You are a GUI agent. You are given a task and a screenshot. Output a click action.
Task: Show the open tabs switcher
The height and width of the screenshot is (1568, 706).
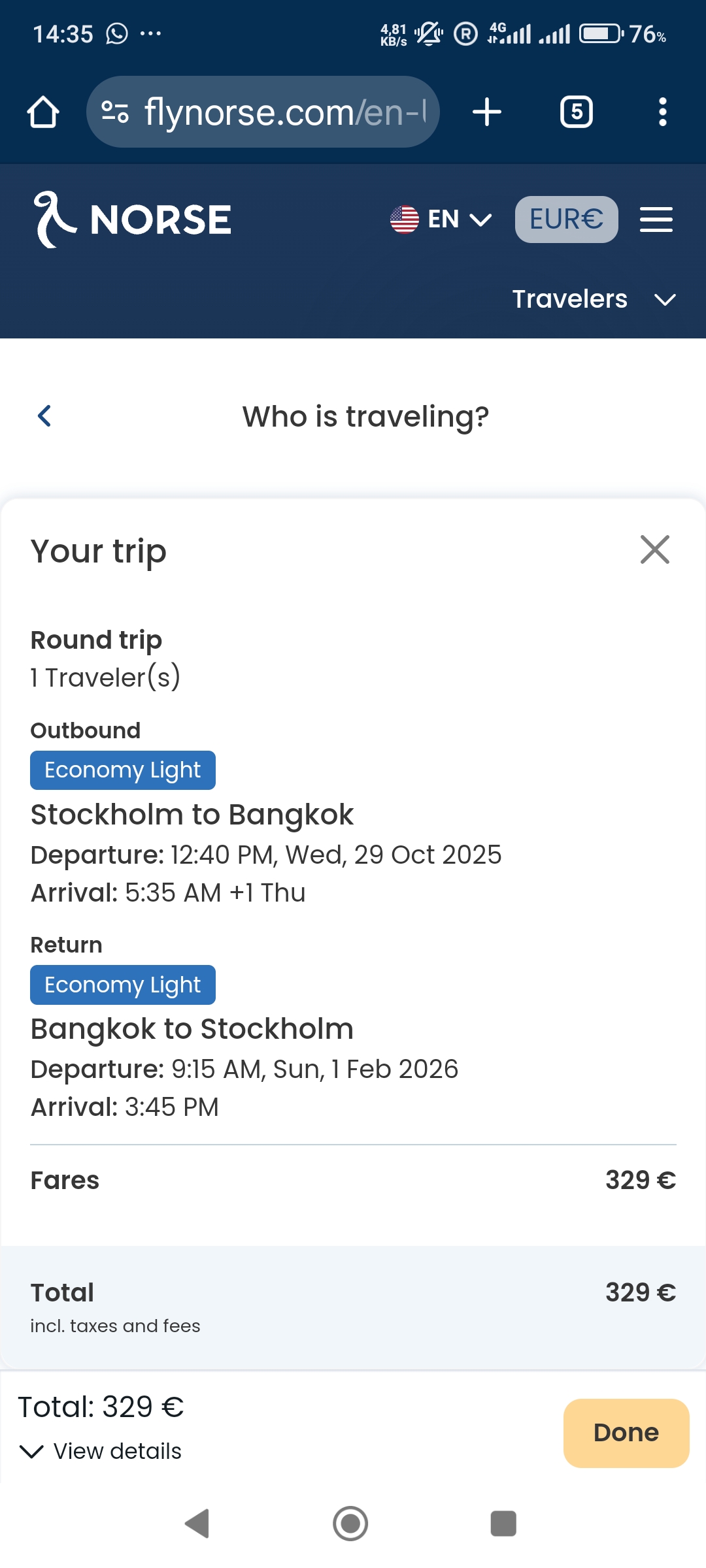pyautogui.click(x=577, y=112)
